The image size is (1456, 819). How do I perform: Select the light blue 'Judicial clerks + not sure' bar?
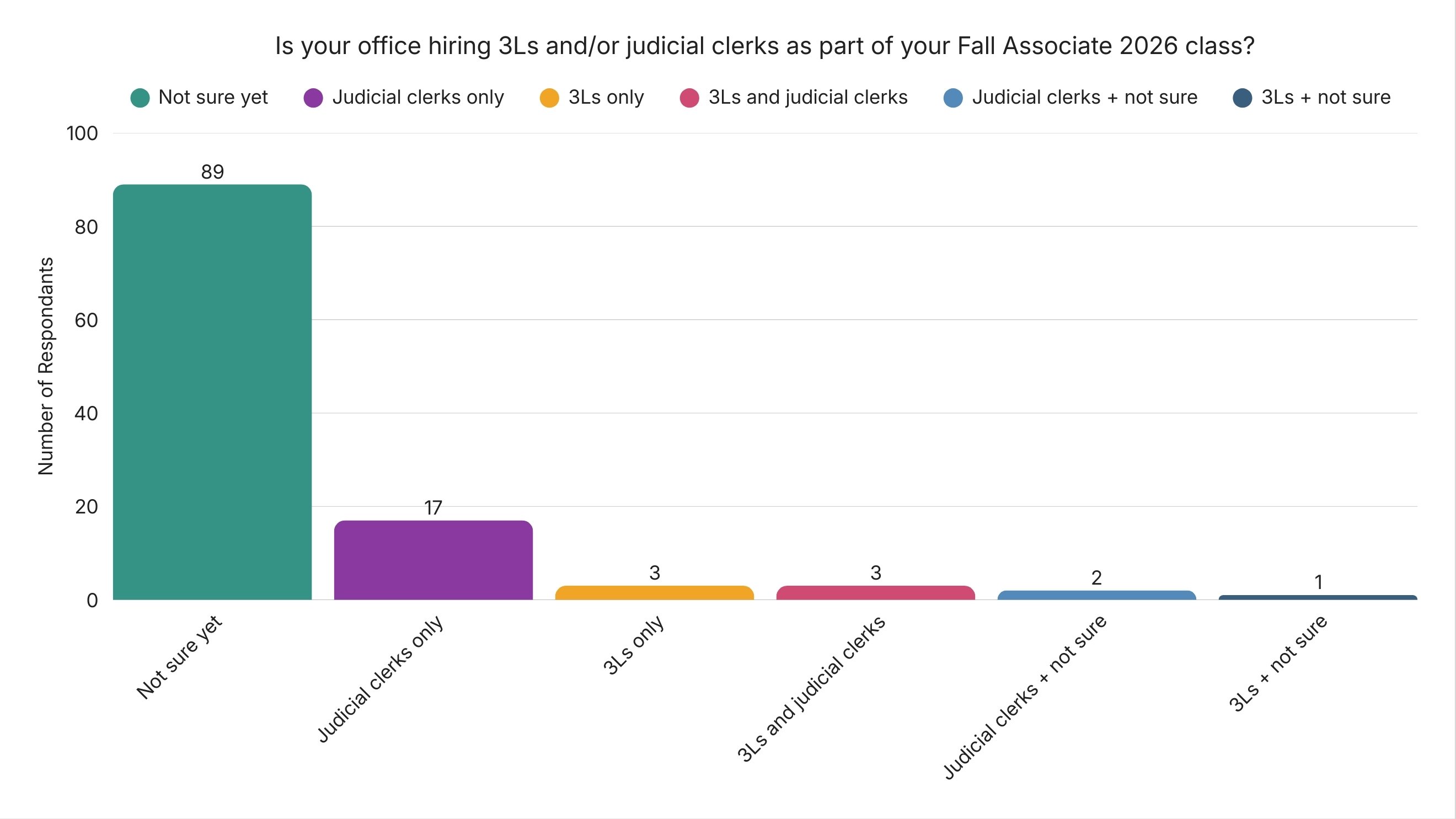(x=1096, y=595)
